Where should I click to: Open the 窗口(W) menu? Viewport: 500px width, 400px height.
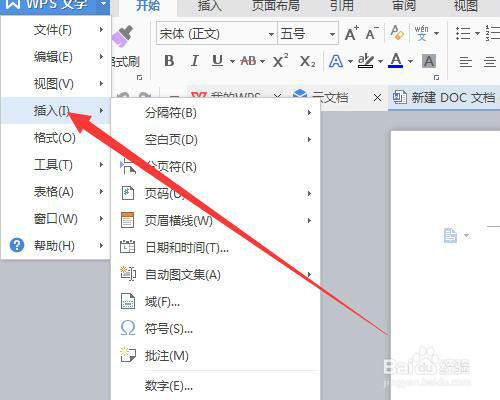pyautogui.click(x=56, y=219)
